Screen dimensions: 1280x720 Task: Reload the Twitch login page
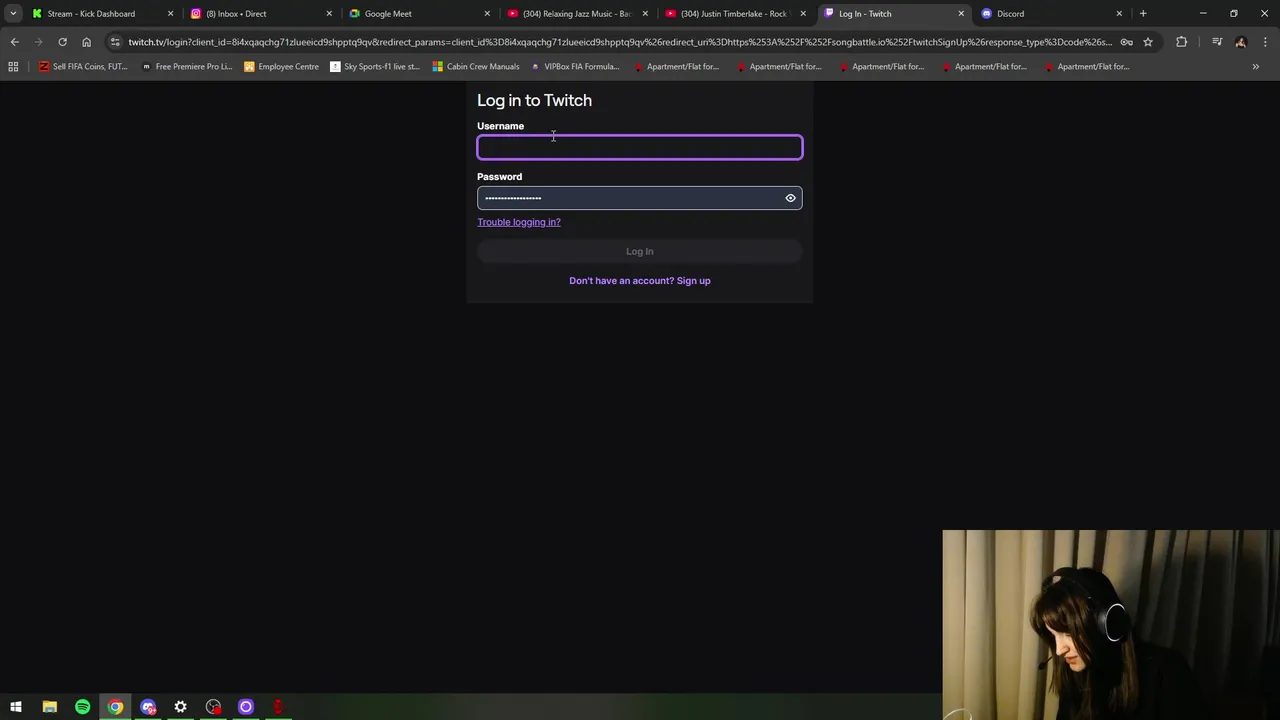(x=62, y=42)
